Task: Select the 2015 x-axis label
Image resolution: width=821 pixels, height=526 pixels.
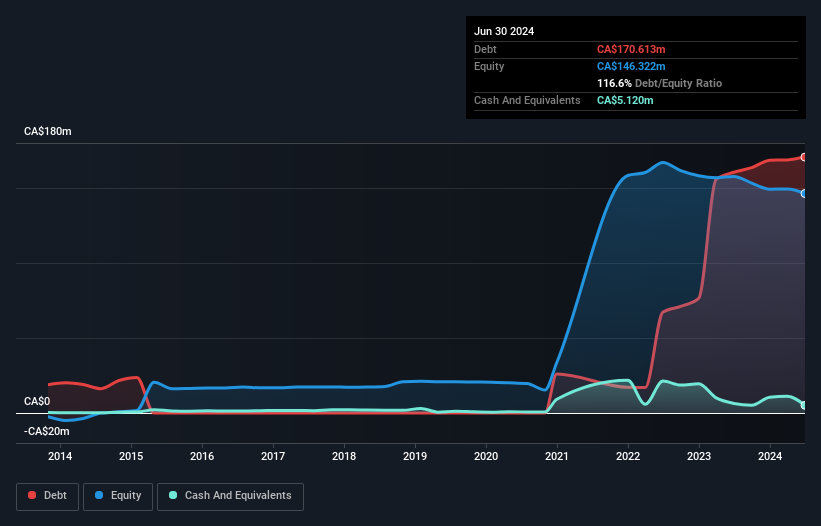Action: tap(131, 456)
